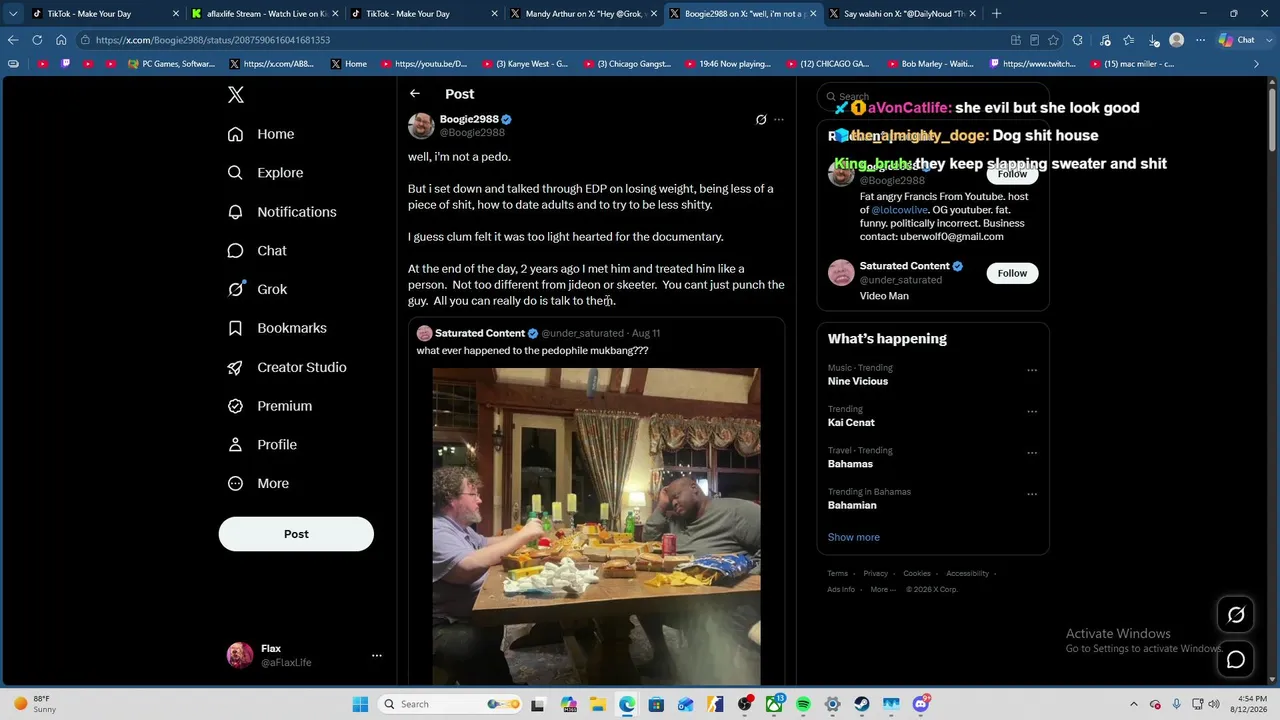
Task: Open options for Kai Cenat trend
Action: coord(1032,411)
